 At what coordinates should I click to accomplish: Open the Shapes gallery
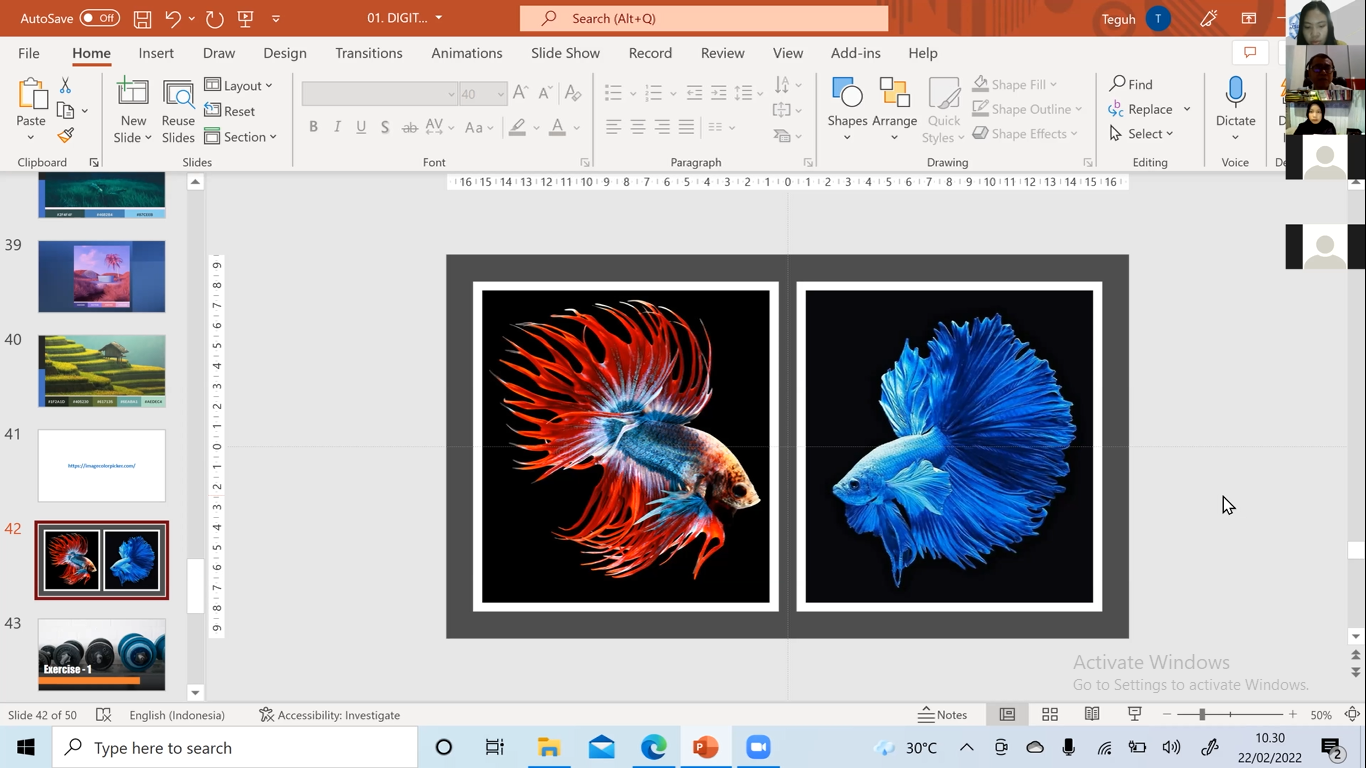pos(847,108)
